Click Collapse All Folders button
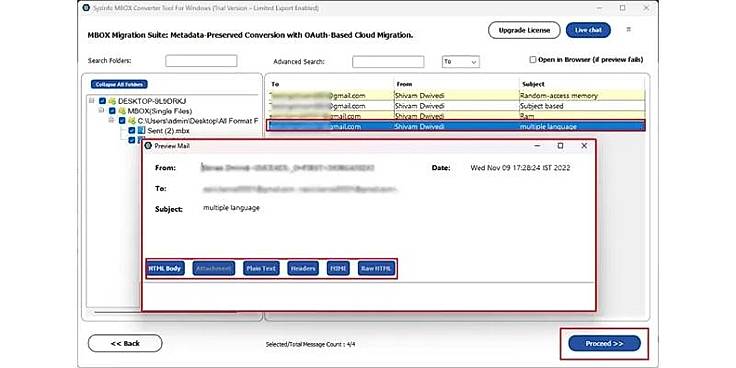736x368 pixels. [119, 84]
